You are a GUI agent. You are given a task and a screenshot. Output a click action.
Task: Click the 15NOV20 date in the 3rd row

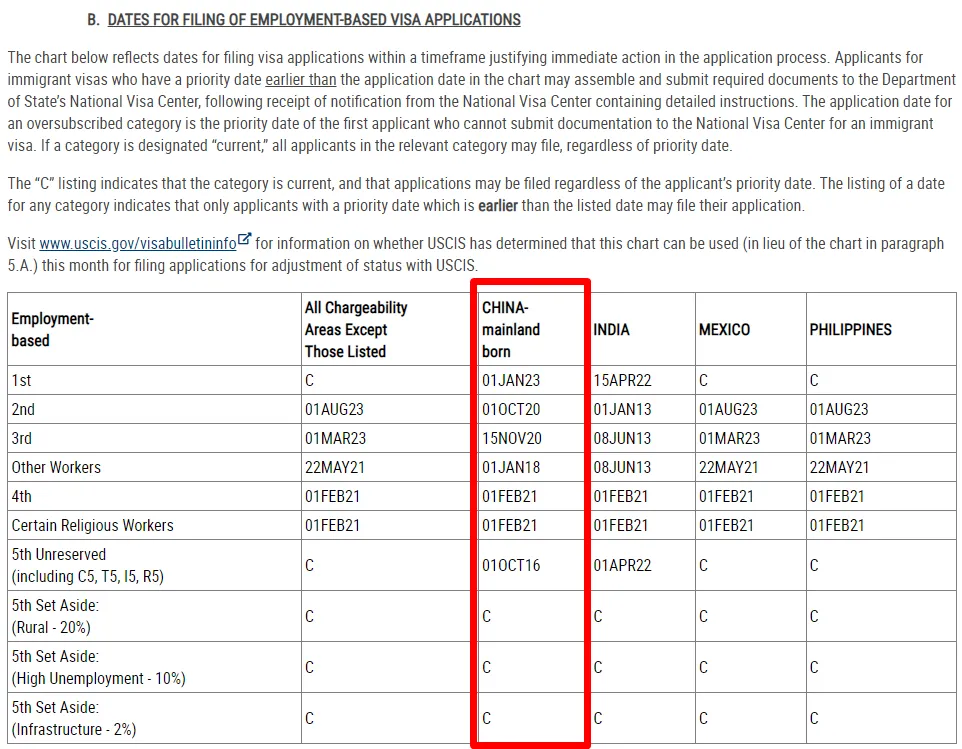tap(511, 439)
